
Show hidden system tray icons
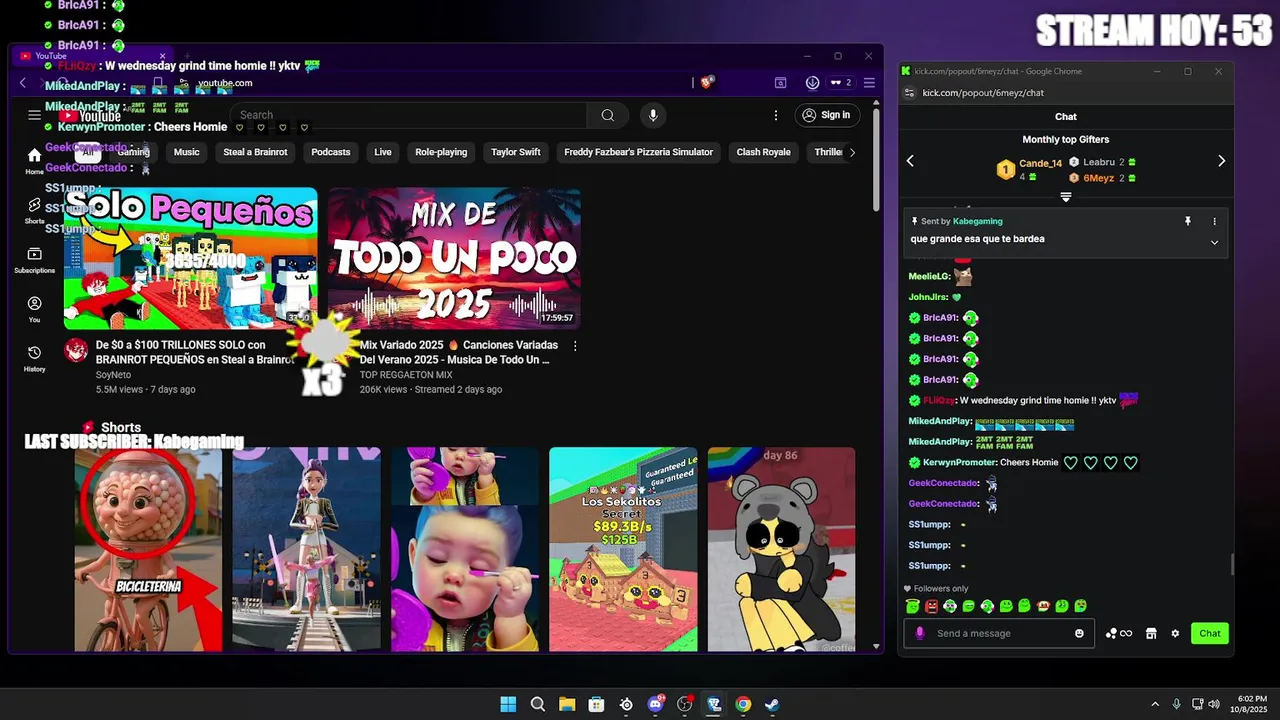[x=1155, y=704]
